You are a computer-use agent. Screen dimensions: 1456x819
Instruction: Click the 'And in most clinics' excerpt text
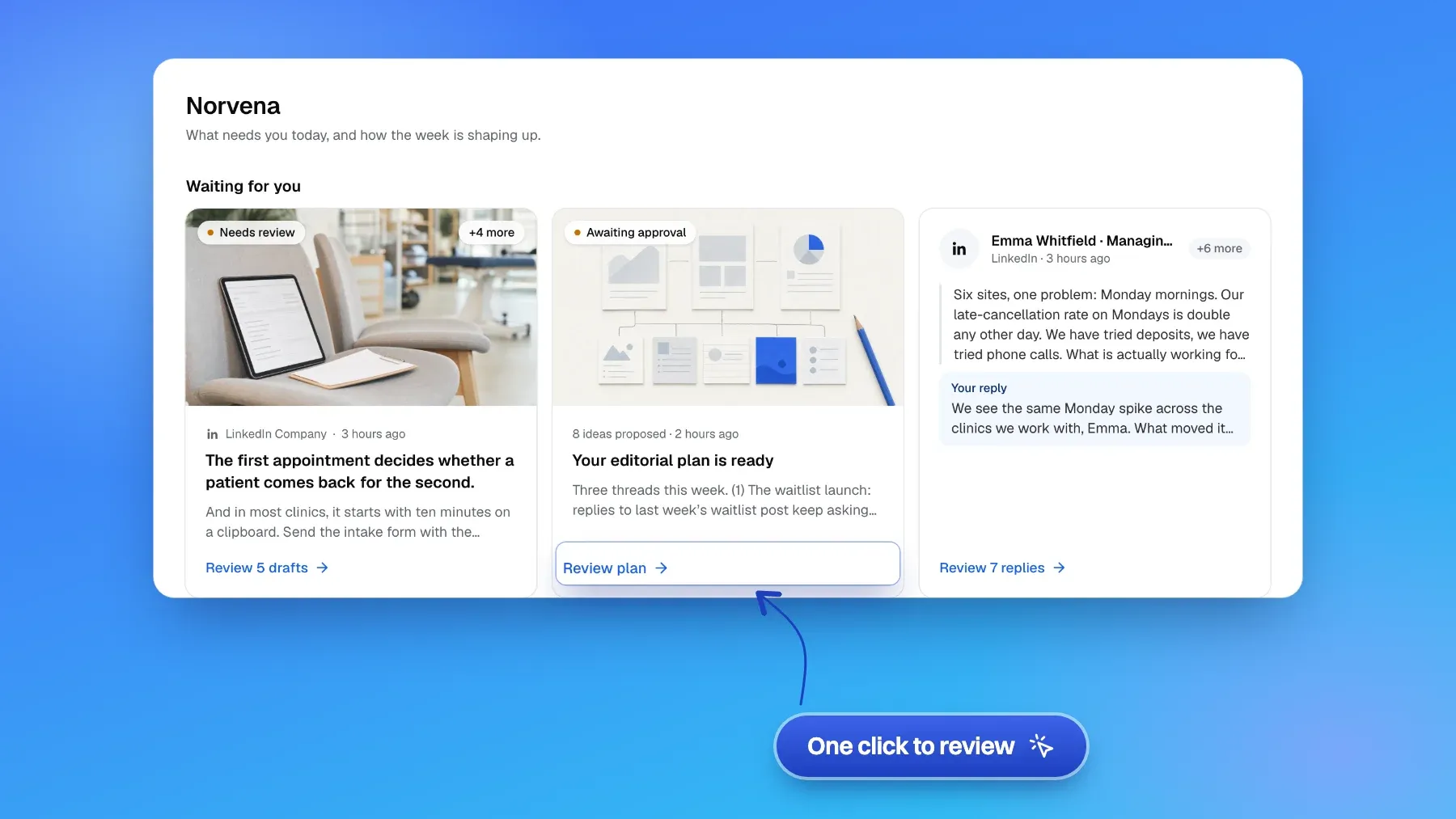coord(358,522)
